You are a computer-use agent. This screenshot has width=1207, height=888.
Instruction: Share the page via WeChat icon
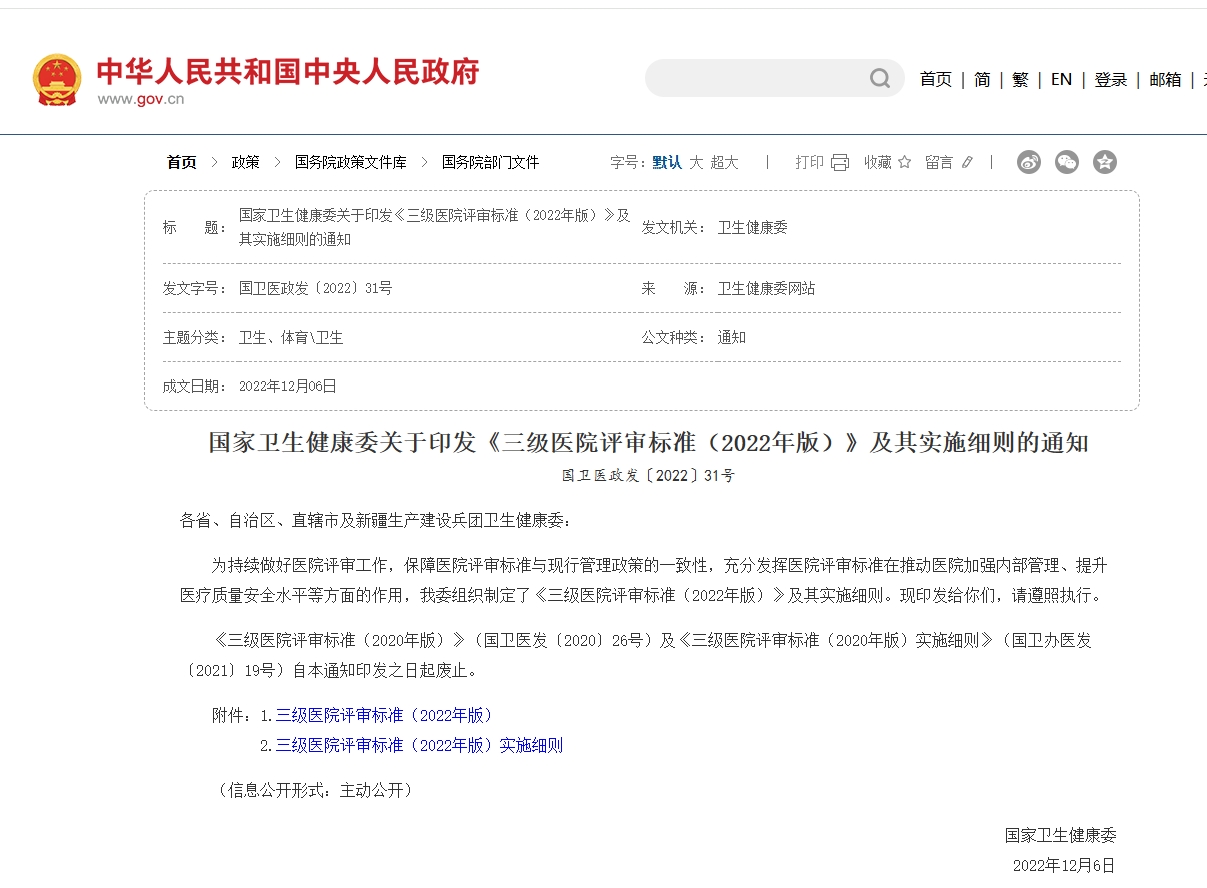coord(1067,162)
